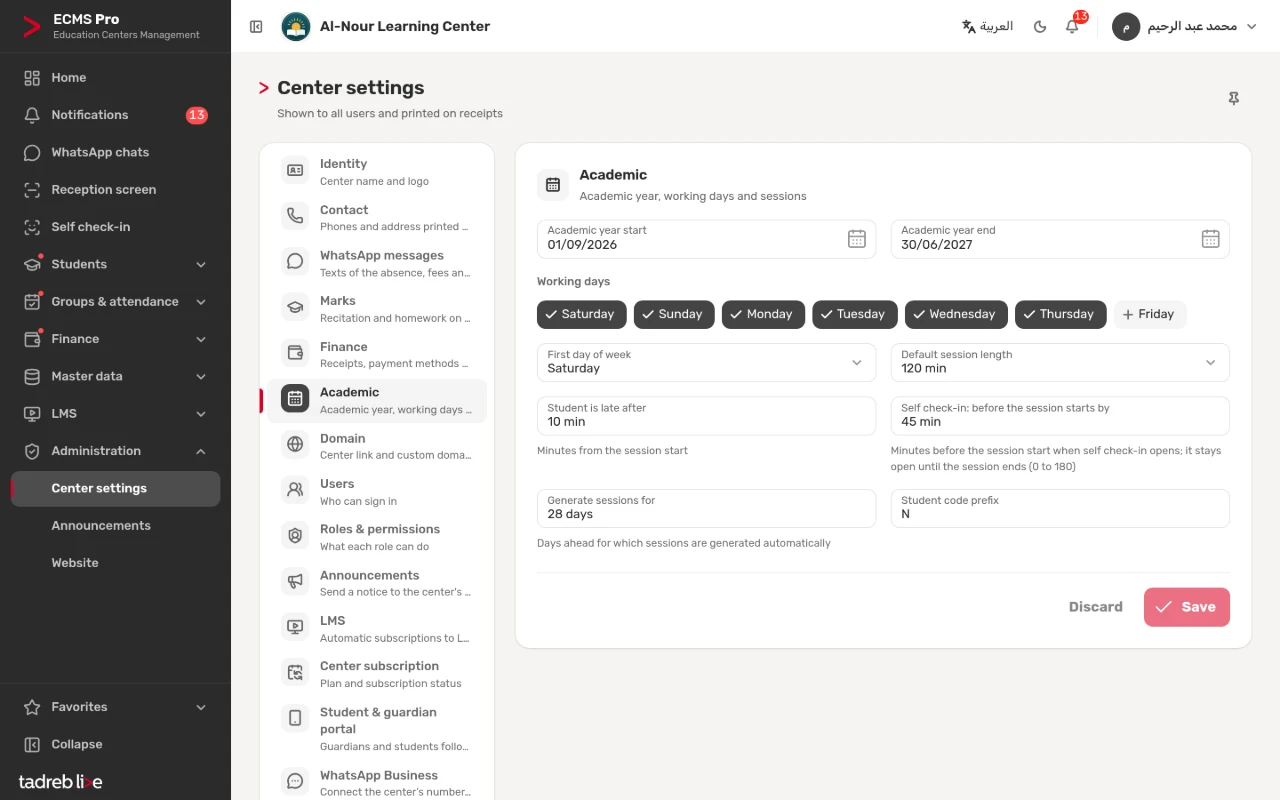Click the Roles & permissions shield icon

tap(295, 536)
